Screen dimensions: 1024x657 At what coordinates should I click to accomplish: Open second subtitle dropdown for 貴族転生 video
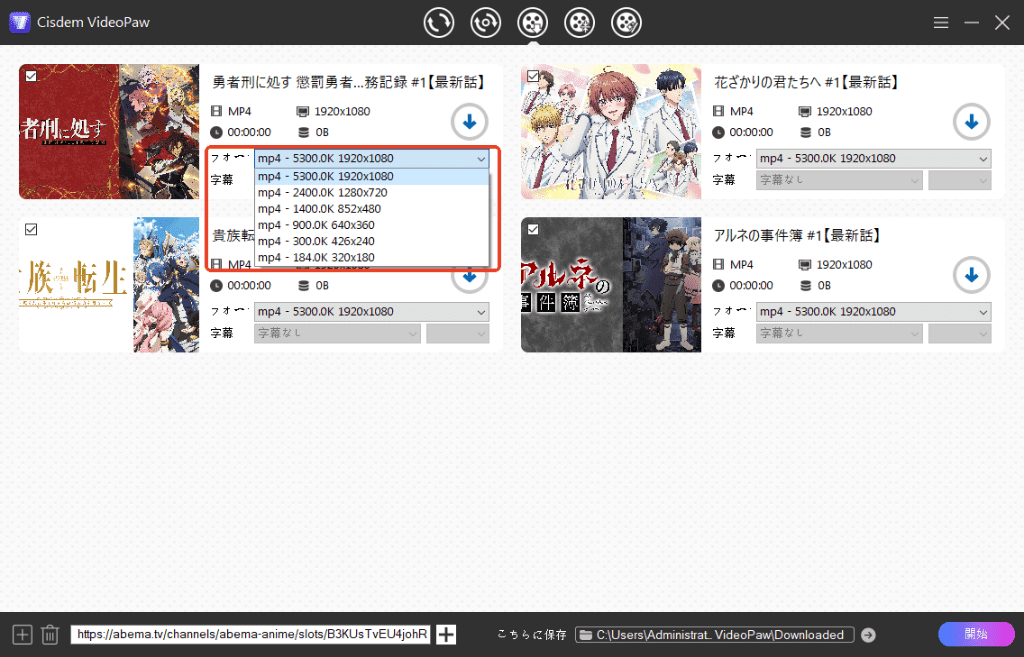[457, 333]
